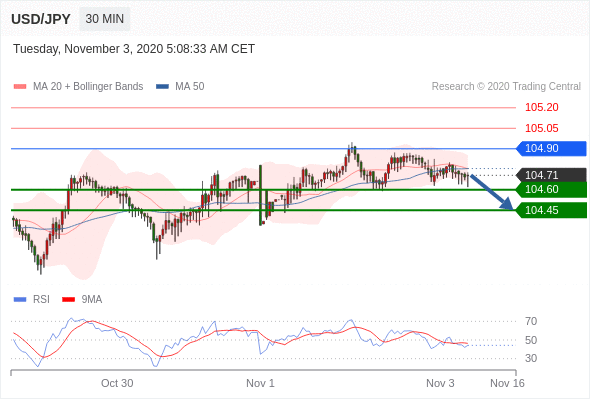
Task: Click the Nov 16 date axis label
Action: point(507,383)
